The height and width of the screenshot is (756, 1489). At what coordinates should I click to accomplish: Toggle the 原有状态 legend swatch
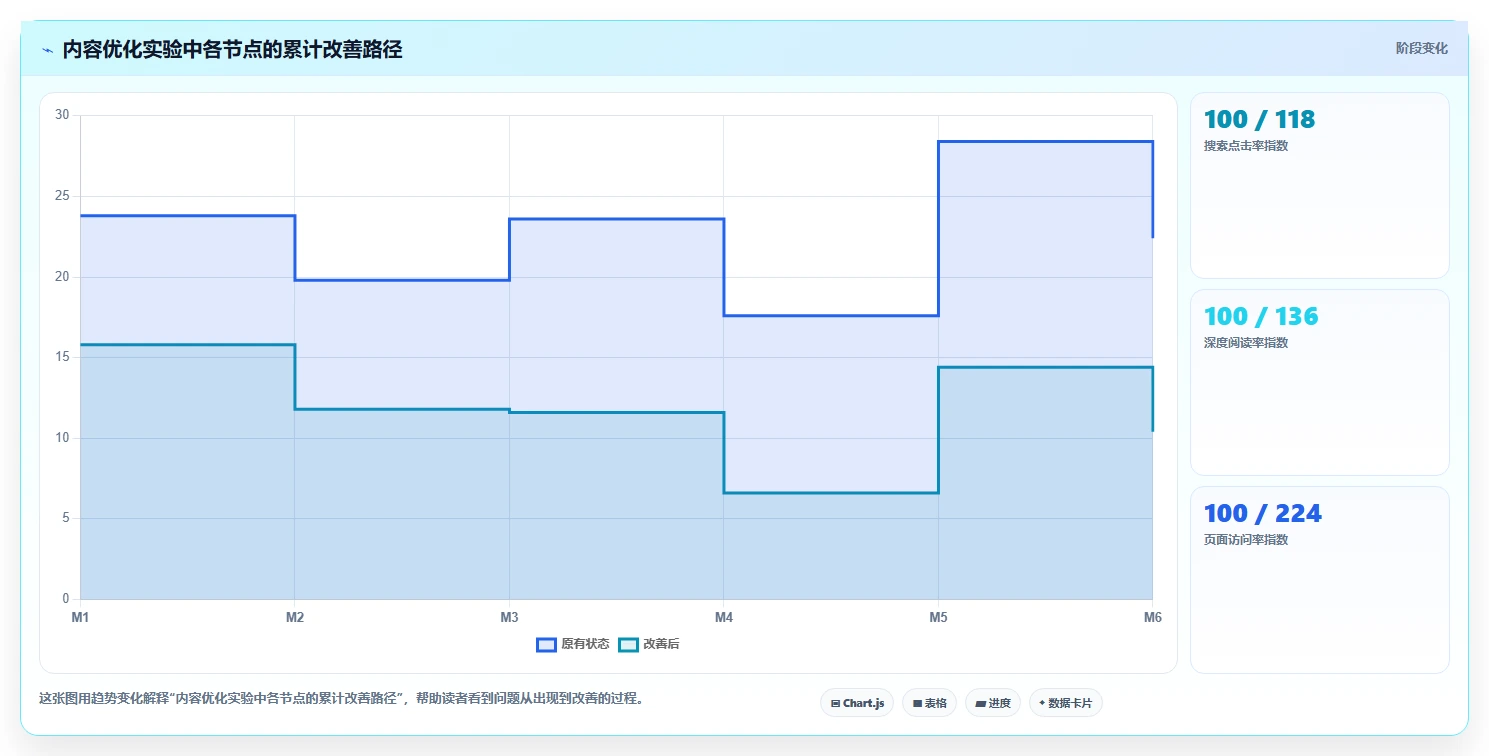point(546,645)
